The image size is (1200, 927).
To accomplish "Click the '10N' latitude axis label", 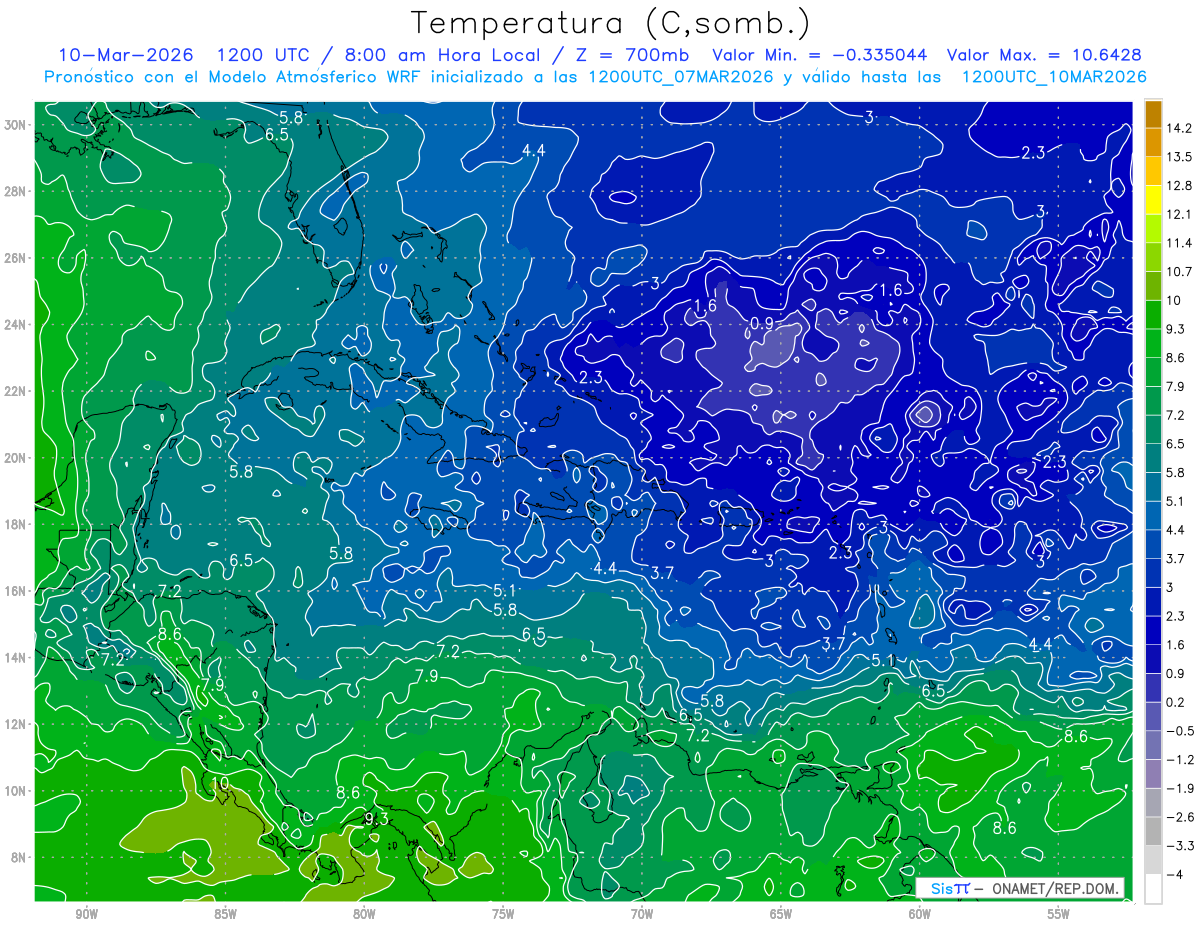I will [17, 791].
